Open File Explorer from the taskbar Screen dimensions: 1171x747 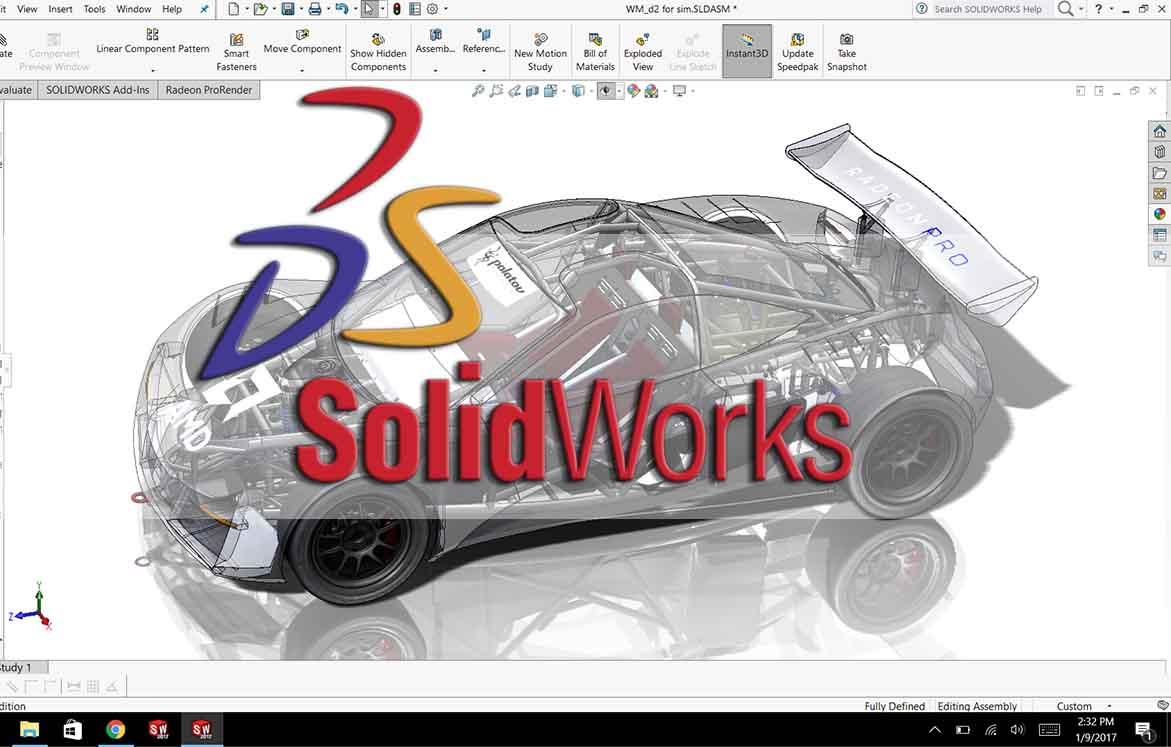tap(29, 729)
